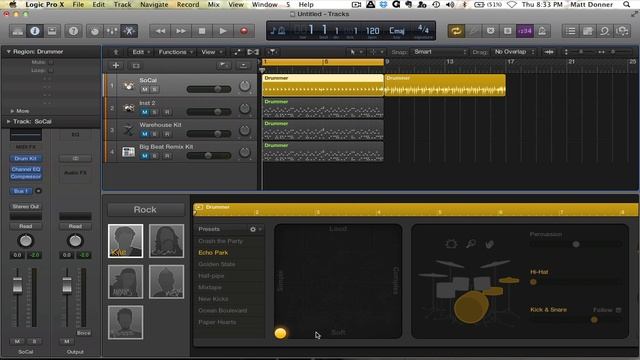Image resolution: width=640 pixels, height=360 pixels.
Task: Toggle automation show/hide button in Tracks menu bar
Action: click(237, 52)
